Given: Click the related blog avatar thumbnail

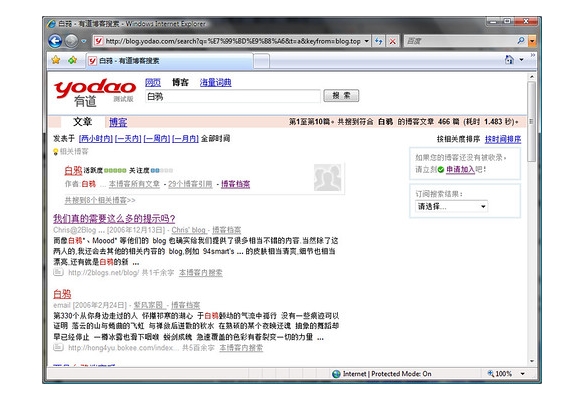Looking at the screenshot, I should coord(327,178).
